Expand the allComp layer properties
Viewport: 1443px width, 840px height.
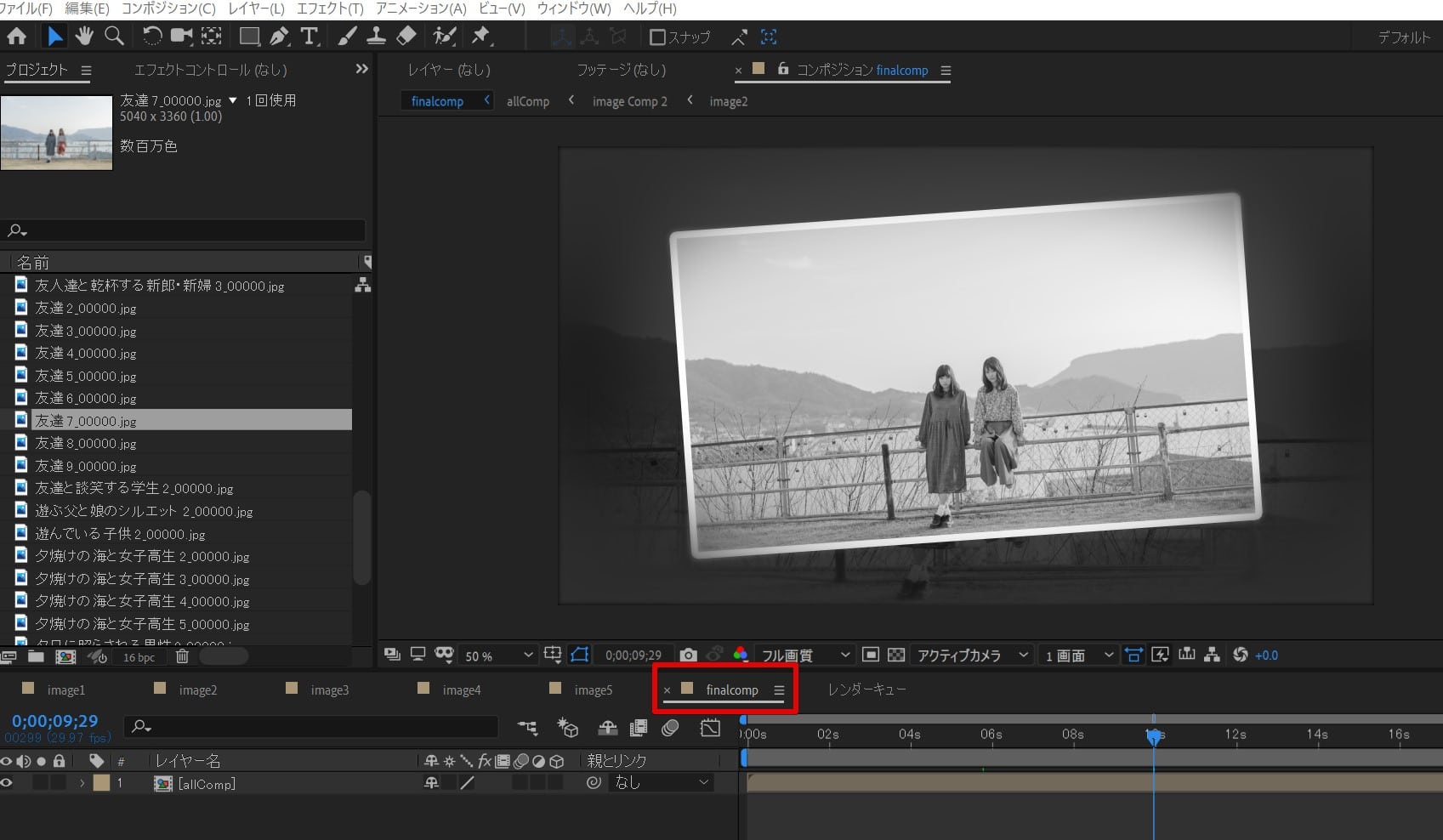[x=82, y=783]
